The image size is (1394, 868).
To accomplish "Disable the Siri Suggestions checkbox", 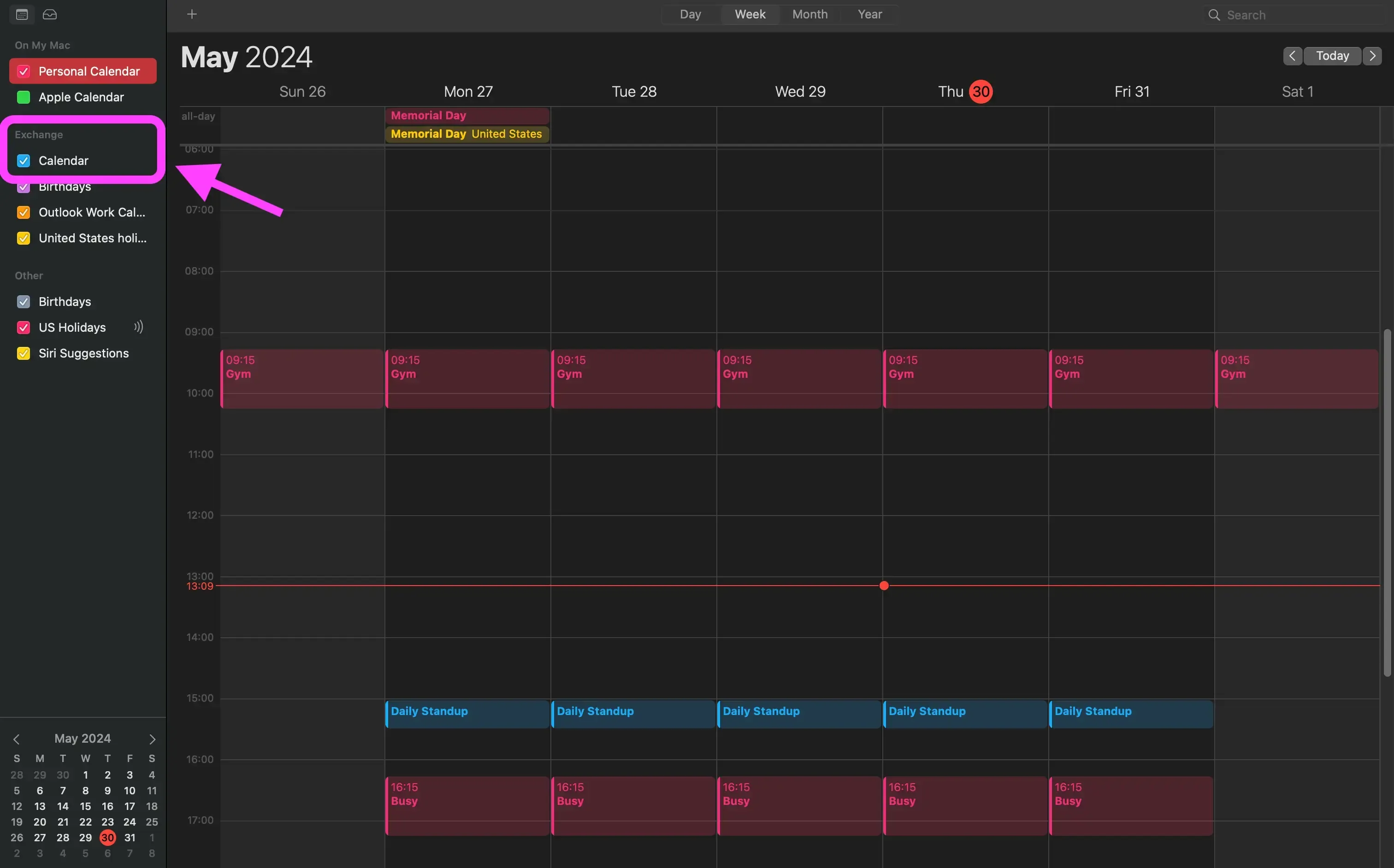I will point(24,353).
